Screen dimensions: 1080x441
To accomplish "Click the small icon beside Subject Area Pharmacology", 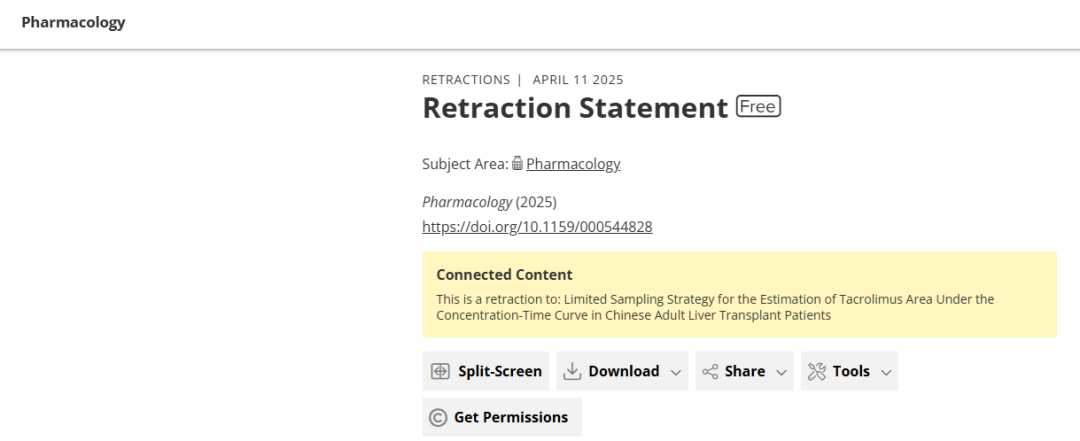I will [517, 164].
